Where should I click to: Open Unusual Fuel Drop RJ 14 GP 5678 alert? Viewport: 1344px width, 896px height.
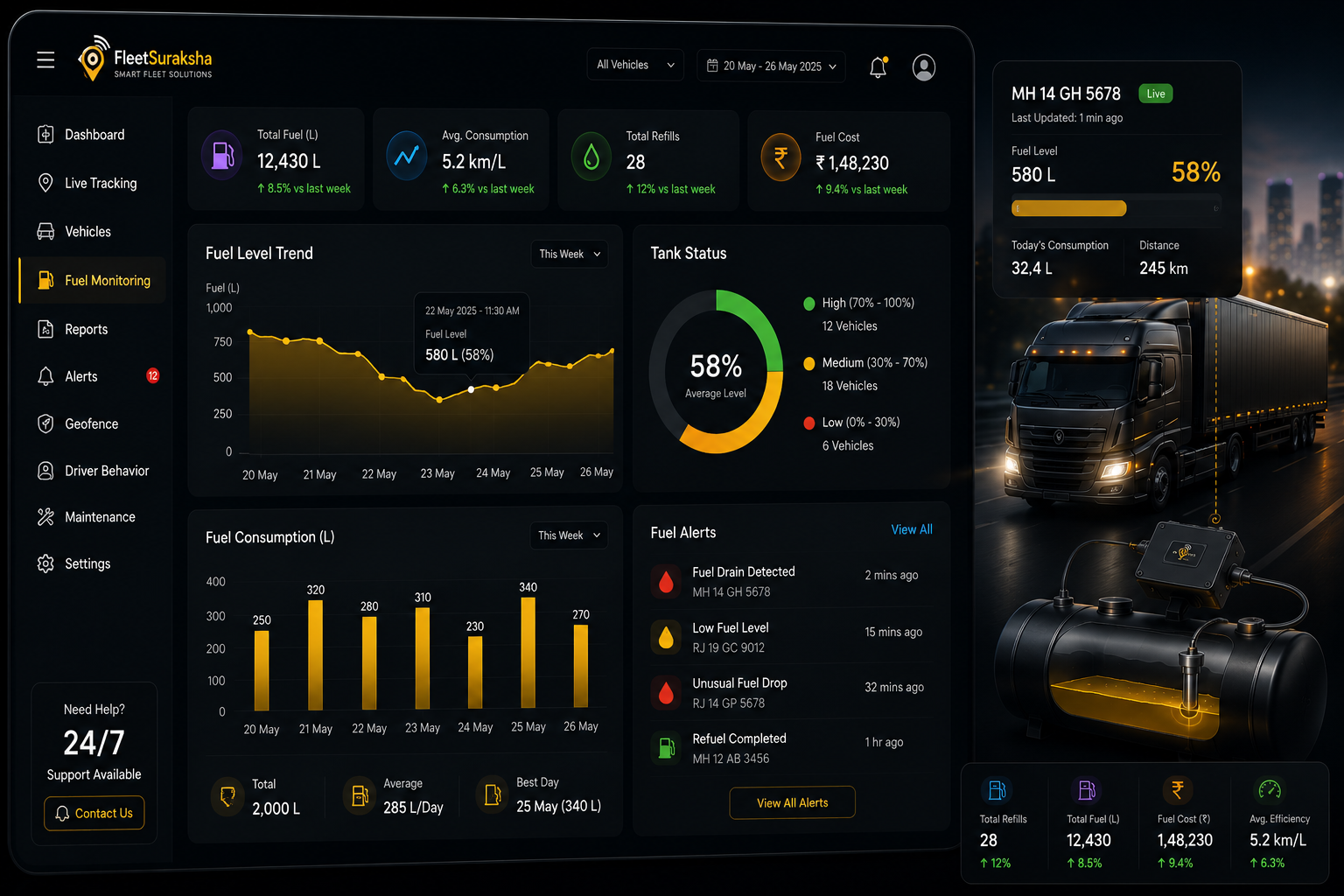point(792,692)
